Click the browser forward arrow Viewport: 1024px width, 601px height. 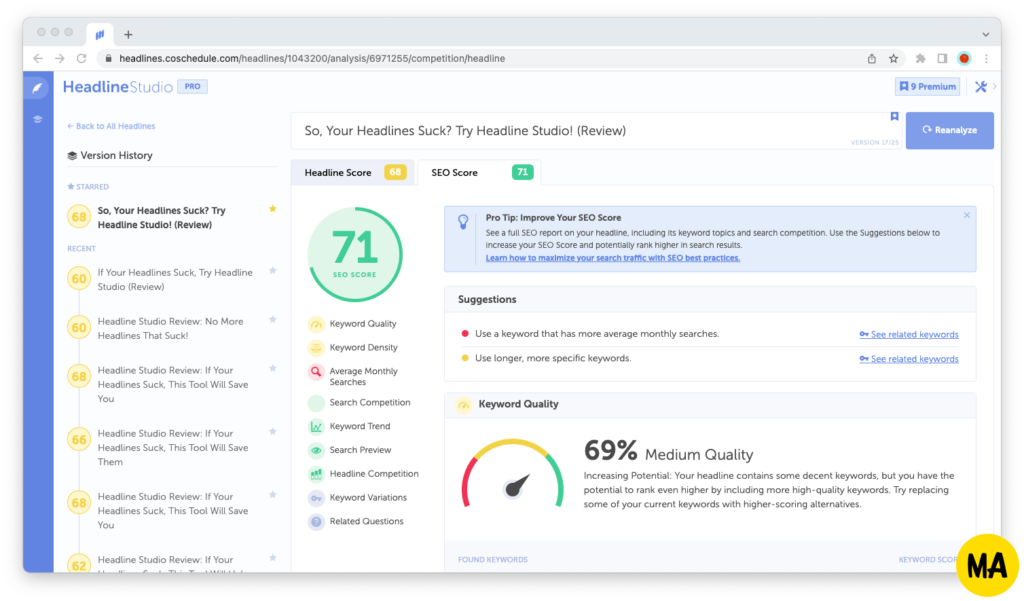59,58
